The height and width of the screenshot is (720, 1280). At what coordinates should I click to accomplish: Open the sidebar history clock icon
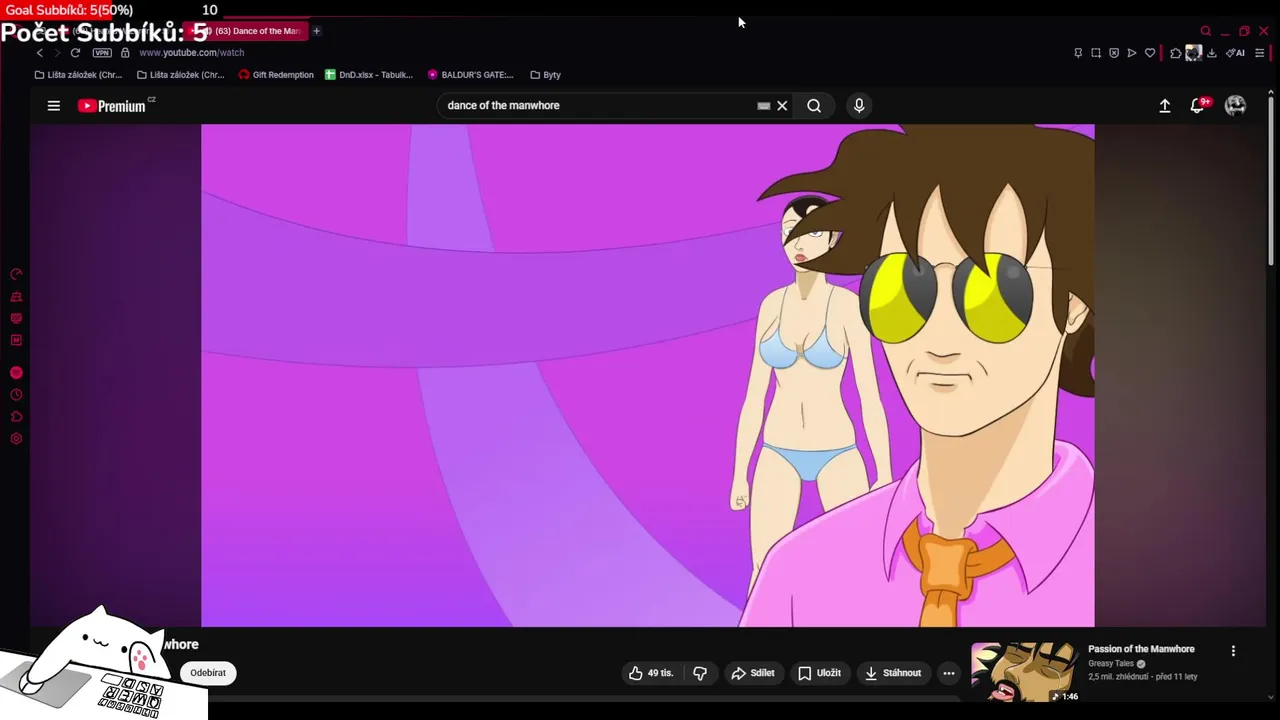[x=16, y=395]
